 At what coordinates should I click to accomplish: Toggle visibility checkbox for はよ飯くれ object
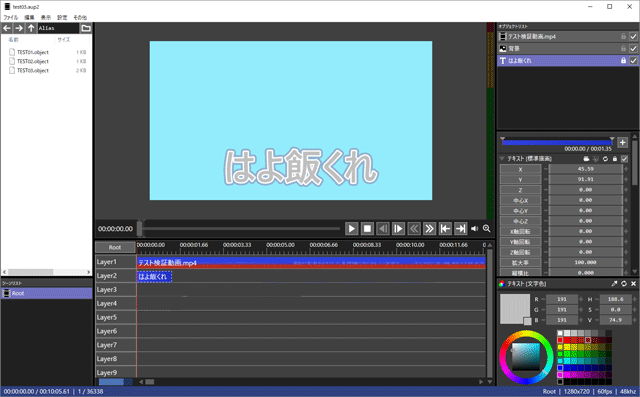pyautogui.click(x=633, y=61)
